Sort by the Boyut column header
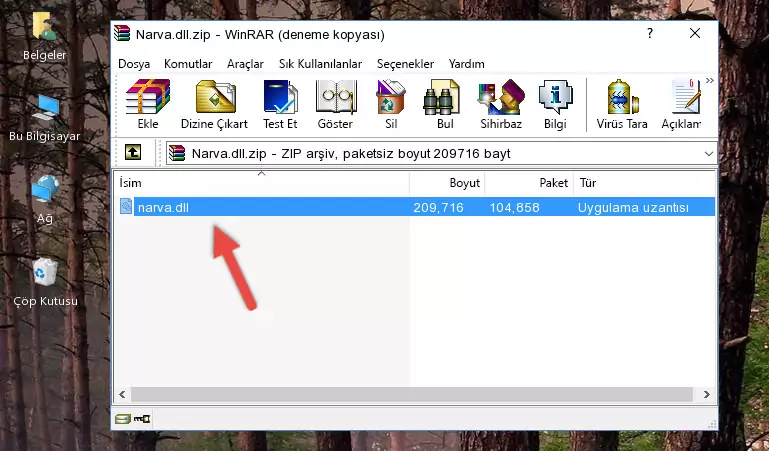769x451 pixels. [x=447, y=183]
